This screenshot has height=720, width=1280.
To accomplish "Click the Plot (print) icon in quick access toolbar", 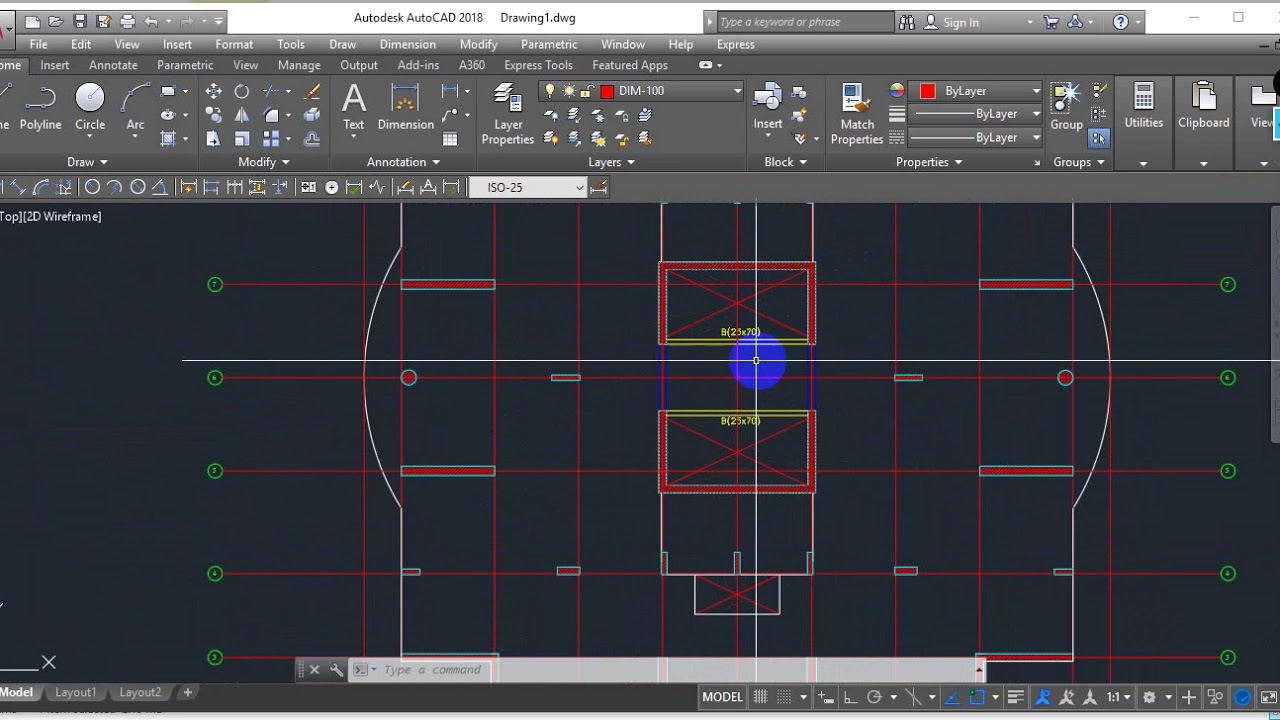I will 127,21.
